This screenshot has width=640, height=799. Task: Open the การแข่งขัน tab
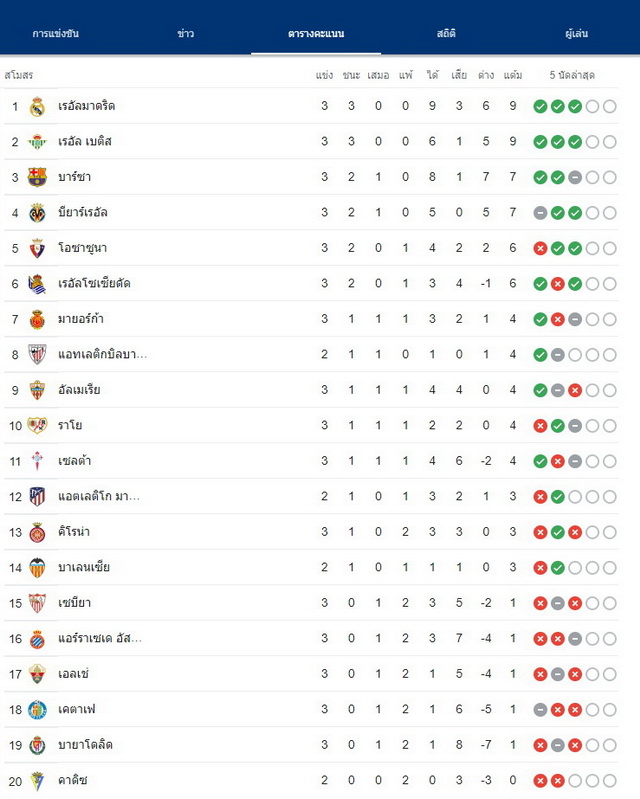(x=56, y=34)
